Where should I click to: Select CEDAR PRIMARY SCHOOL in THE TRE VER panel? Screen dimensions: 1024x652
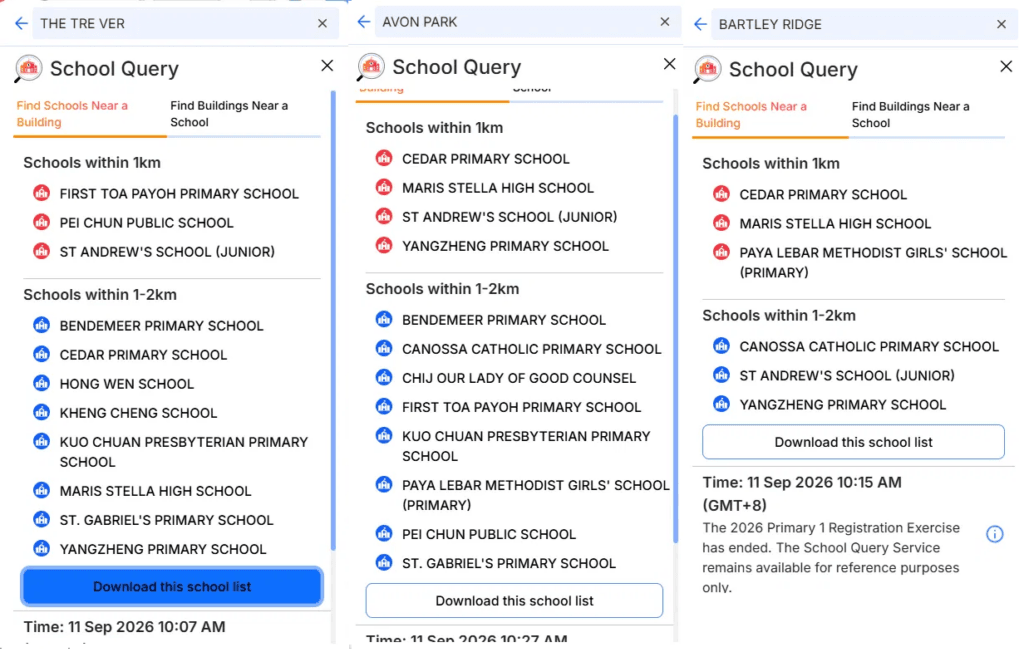tap(143, 355)
